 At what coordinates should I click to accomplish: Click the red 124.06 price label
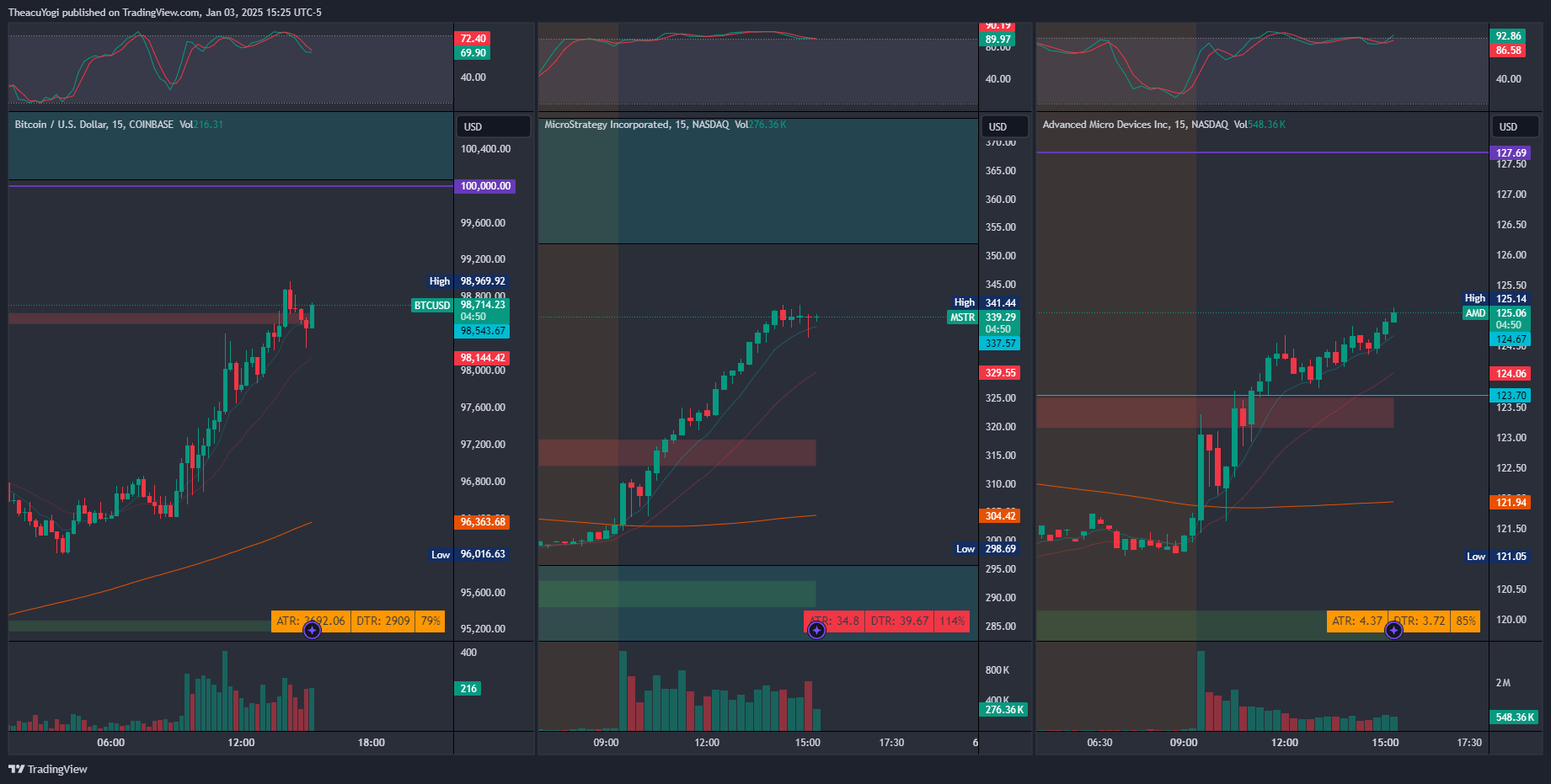pos(1511,374)
